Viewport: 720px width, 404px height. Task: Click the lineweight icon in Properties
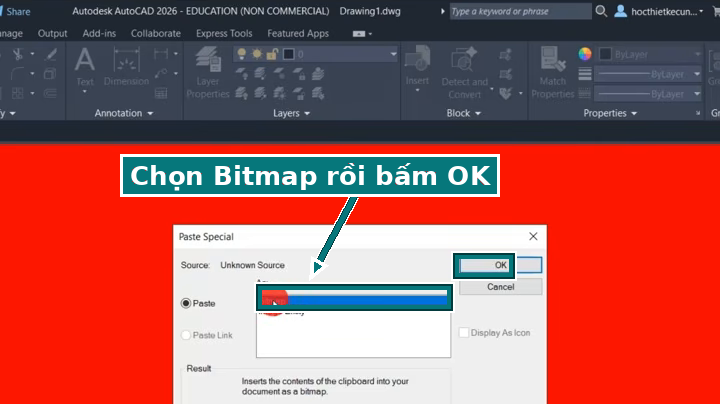[585, 74]
